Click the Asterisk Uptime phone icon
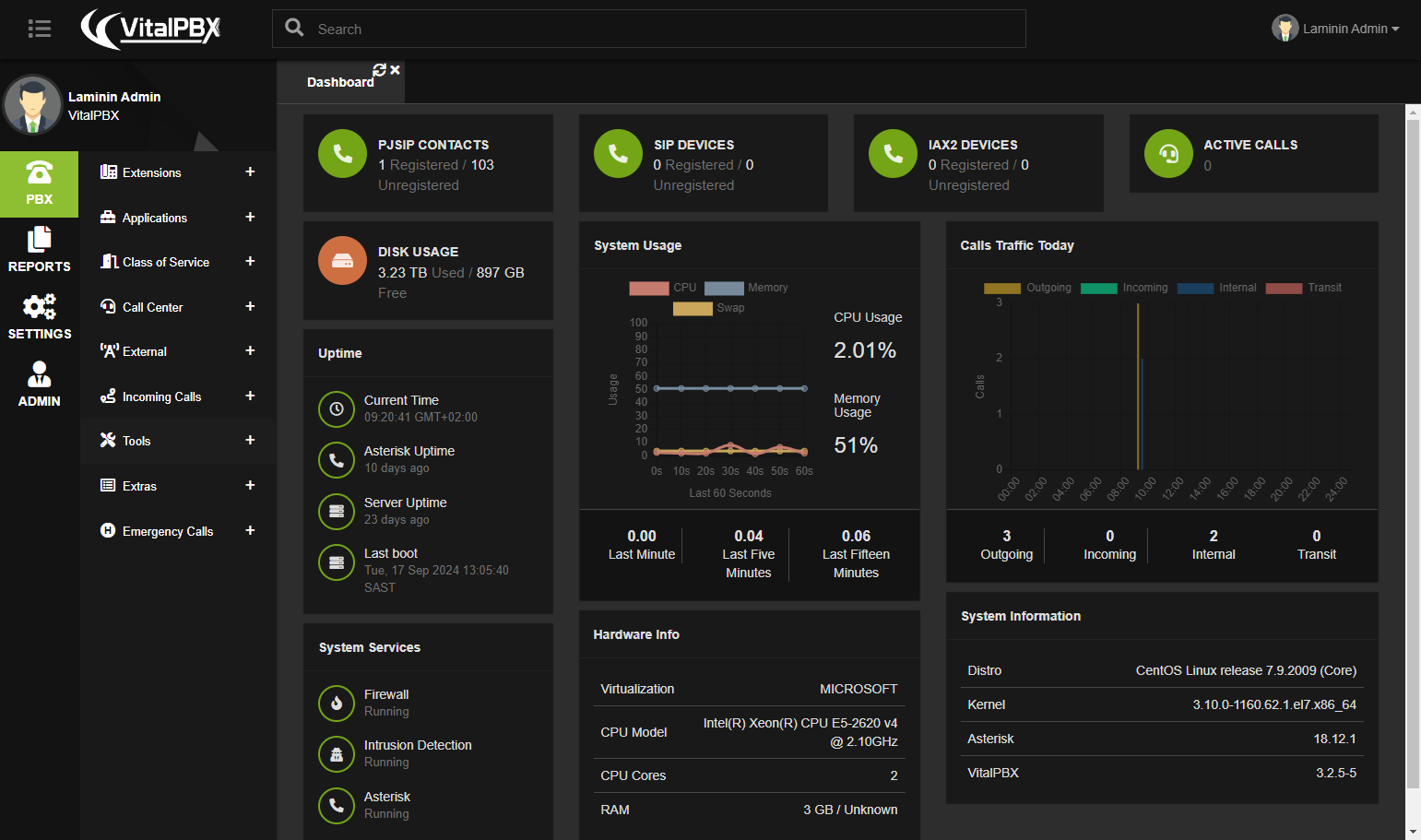 (x=337, y=459)
